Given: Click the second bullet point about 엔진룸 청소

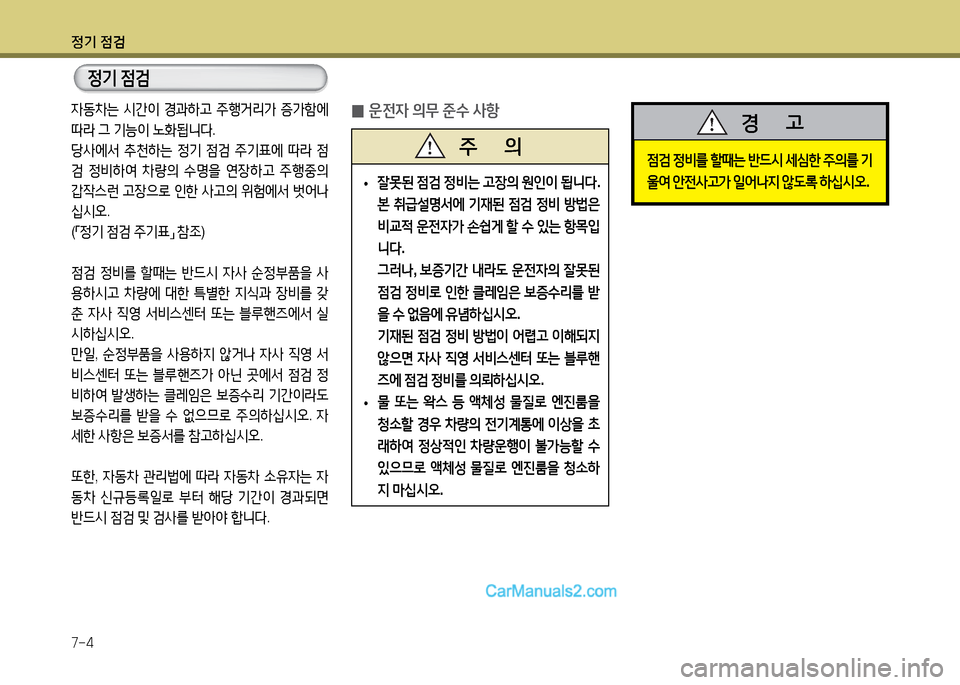Looking at the screenshot, I should coord(367,403).
